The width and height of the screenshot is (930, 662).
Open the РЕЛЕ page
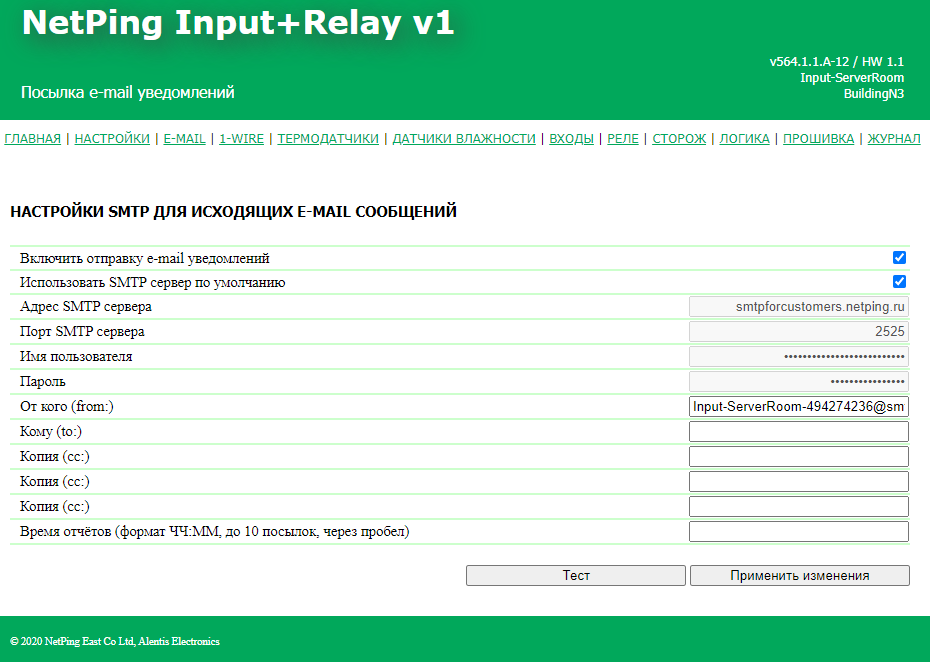click(x=623, y=138)
